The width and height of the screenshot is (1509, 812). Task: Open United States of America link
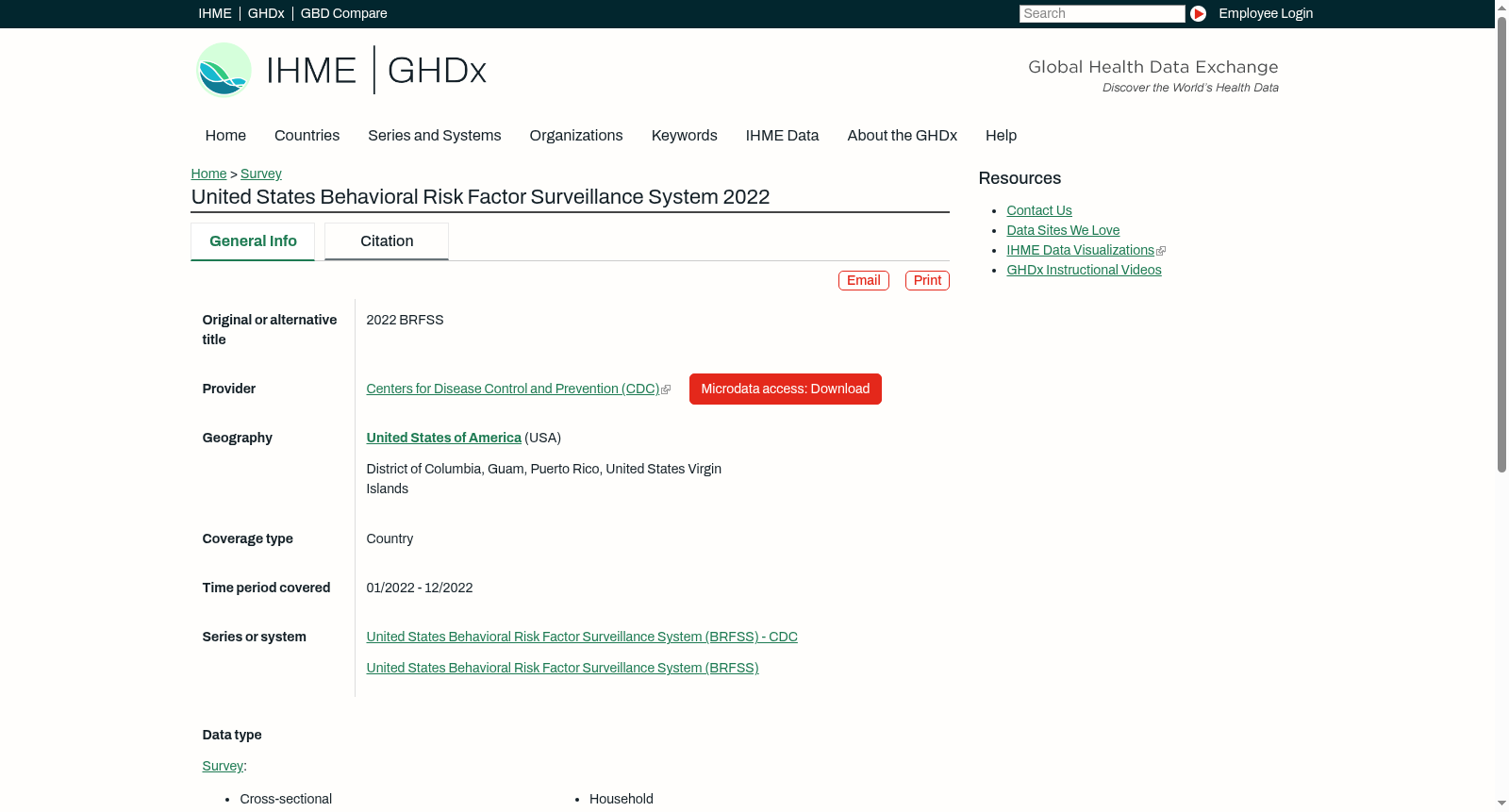443,438
